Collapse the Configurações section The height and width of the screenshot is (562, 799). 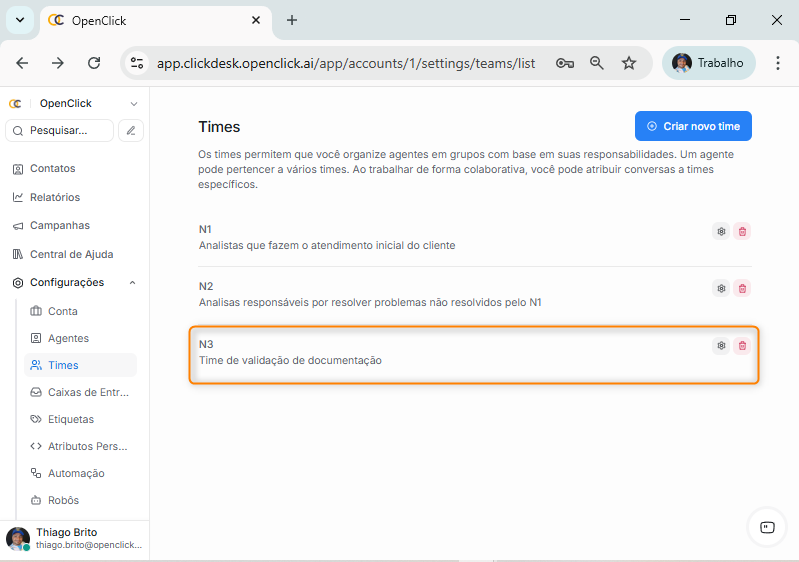pyautogui.click(x=133, y=283)
